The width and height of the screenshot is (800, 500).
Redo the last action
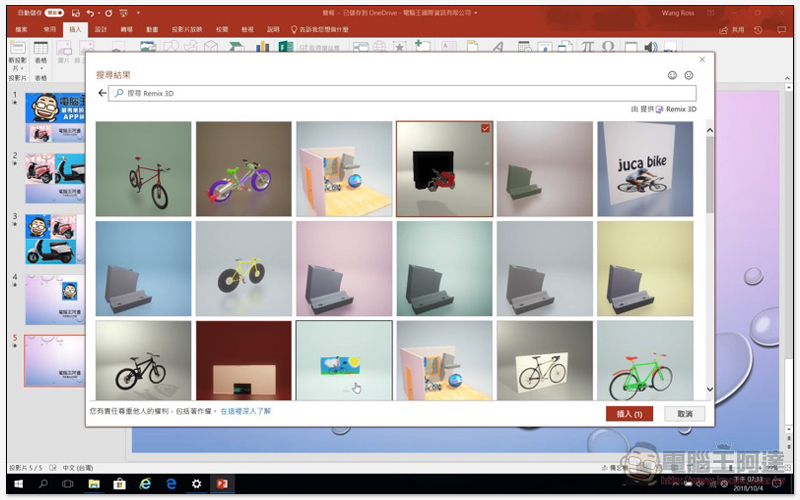[x=108, y=13]
